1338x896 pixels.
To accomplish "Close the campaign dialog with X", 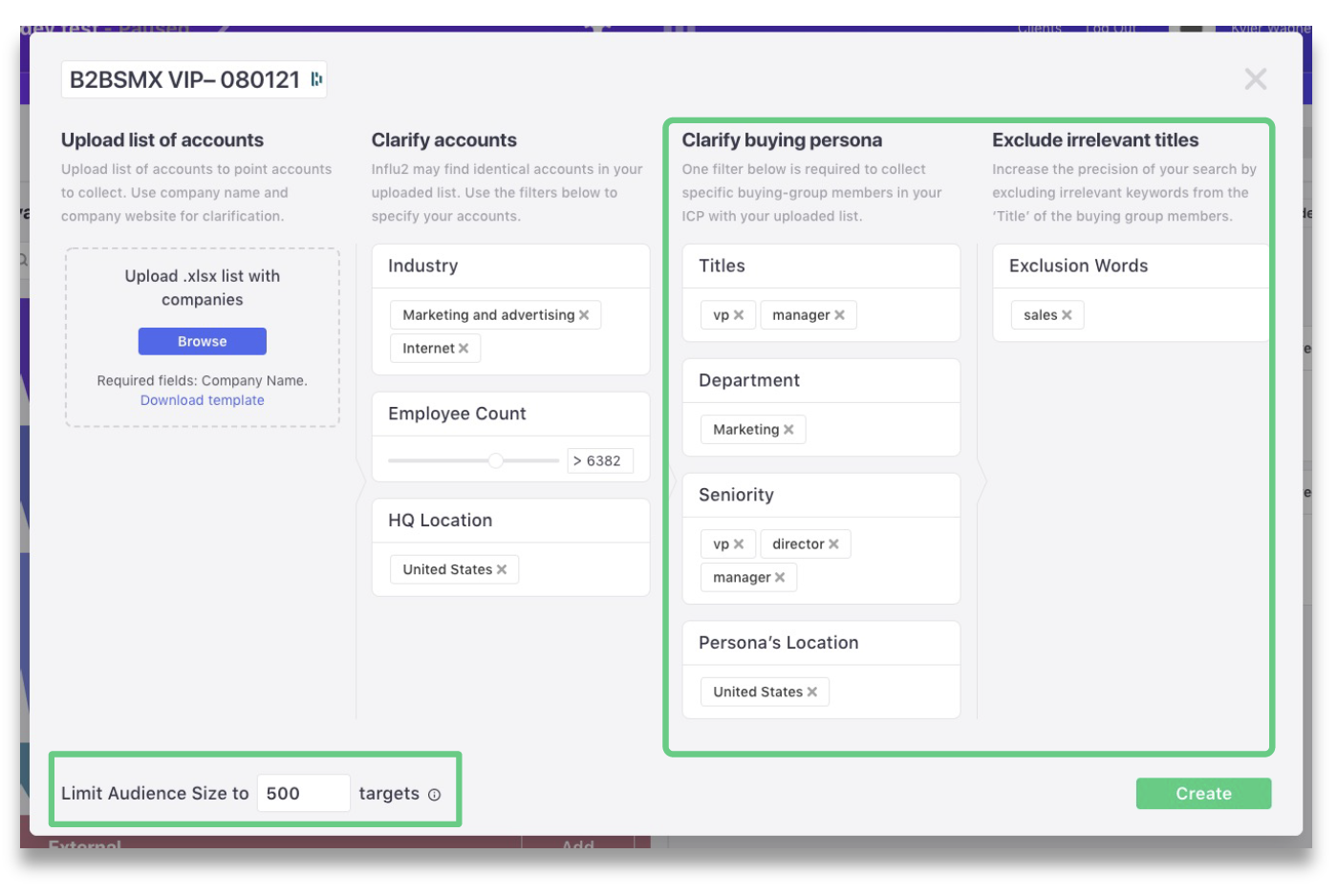I will coord(1255,79).
